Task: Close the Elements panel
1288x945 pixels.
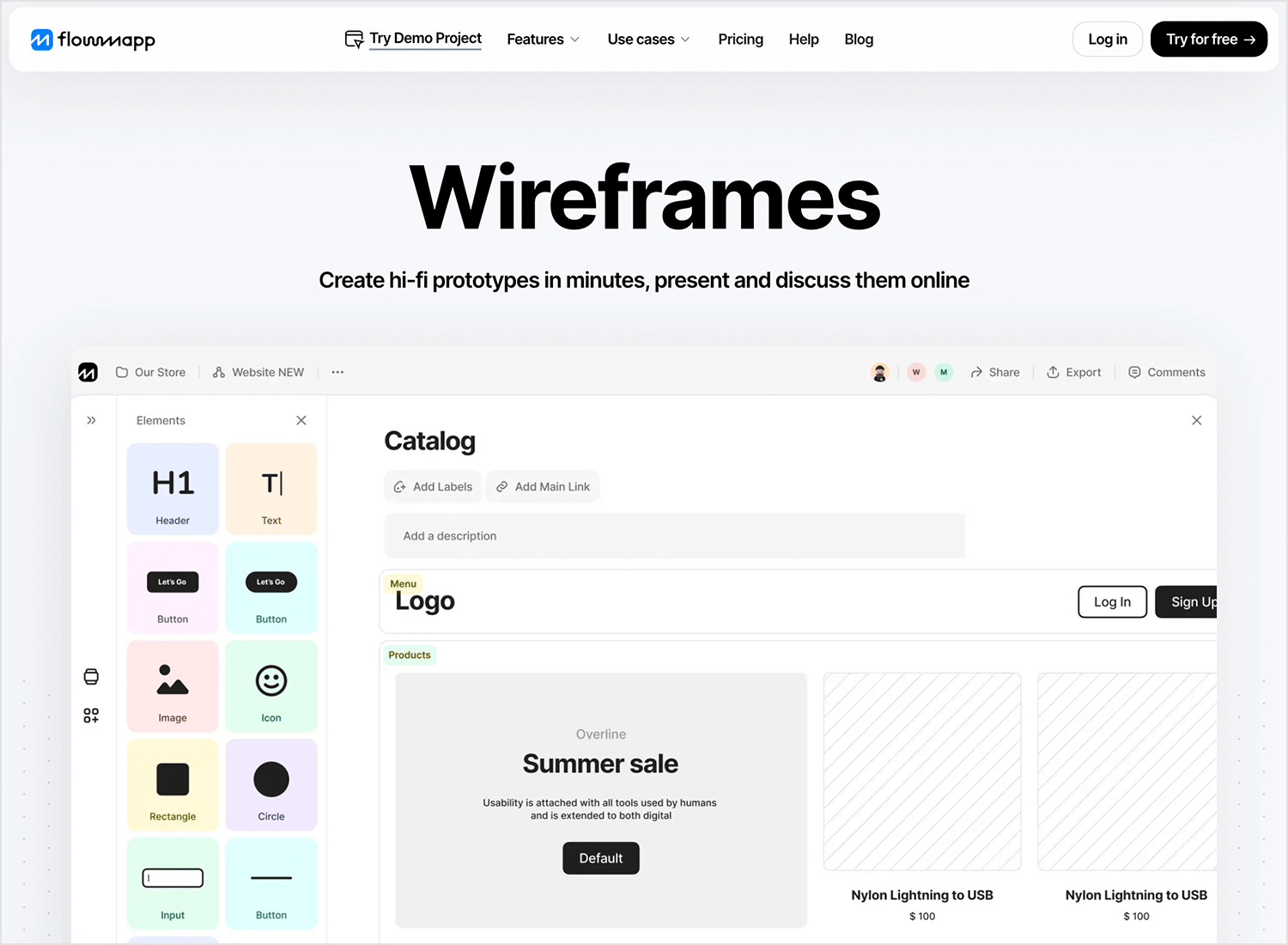Action: point(301,420)
